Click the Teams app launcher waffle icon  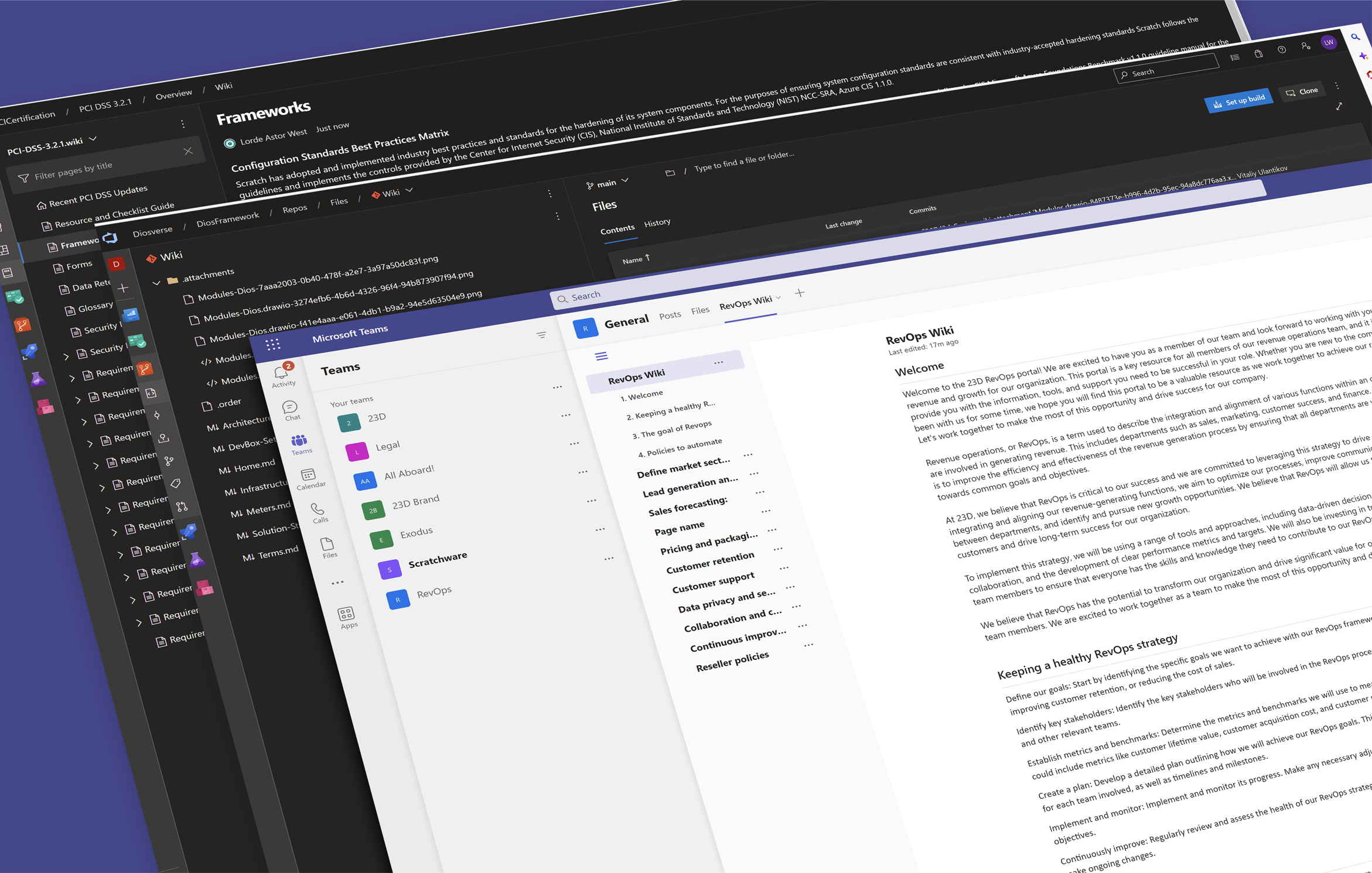(x=273, y=344)
